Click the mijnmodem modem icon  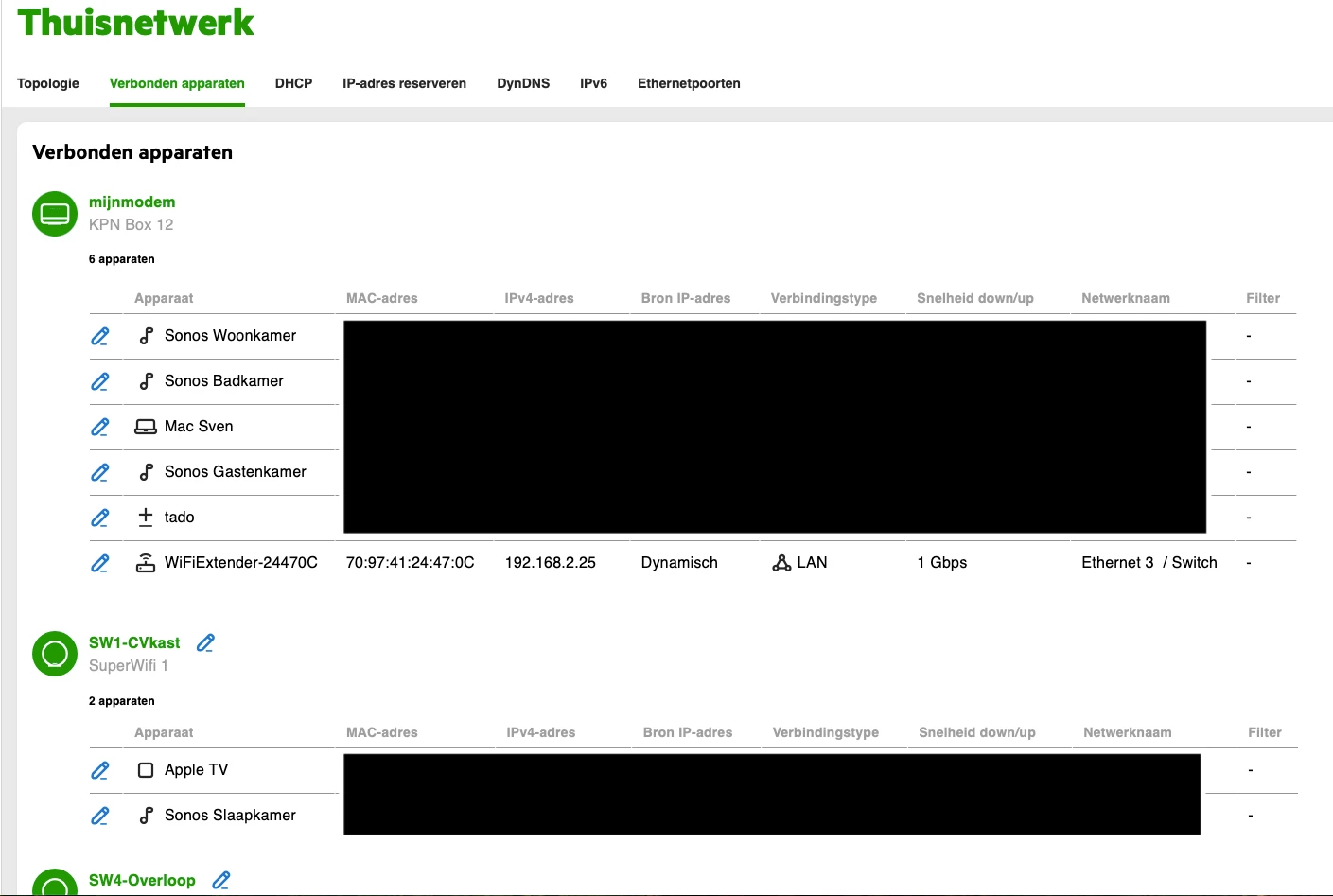55,214
